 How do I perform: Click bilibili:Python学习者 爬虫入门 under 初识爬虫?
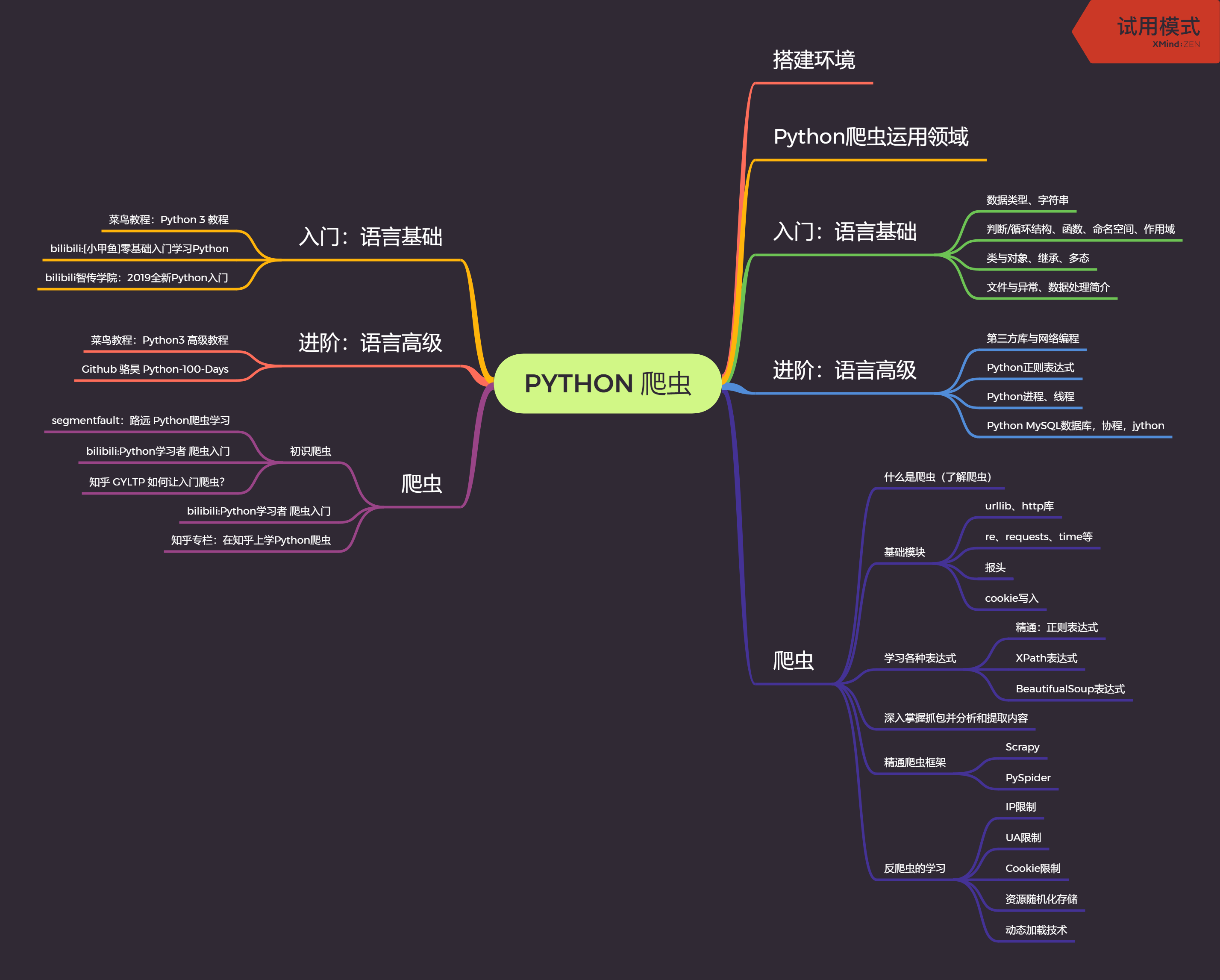click(x=158, y=451)
